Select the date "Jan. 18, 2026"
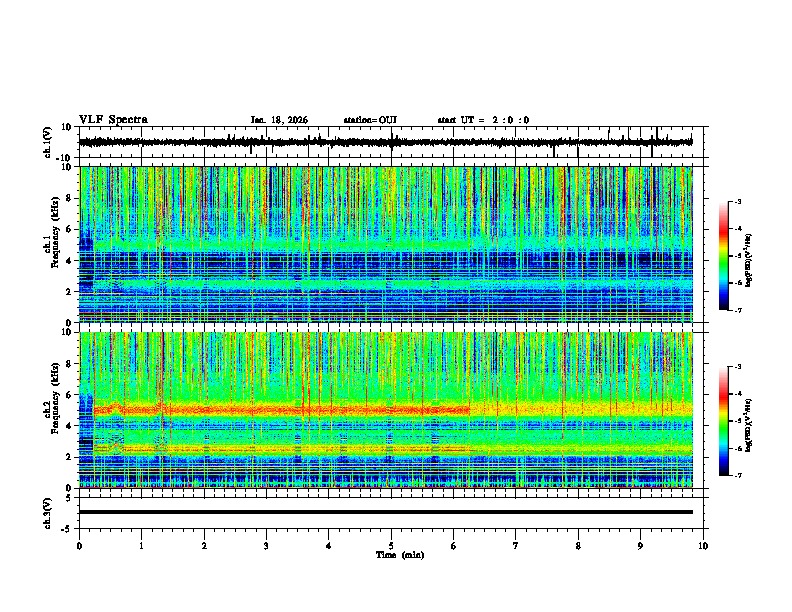 279,120
